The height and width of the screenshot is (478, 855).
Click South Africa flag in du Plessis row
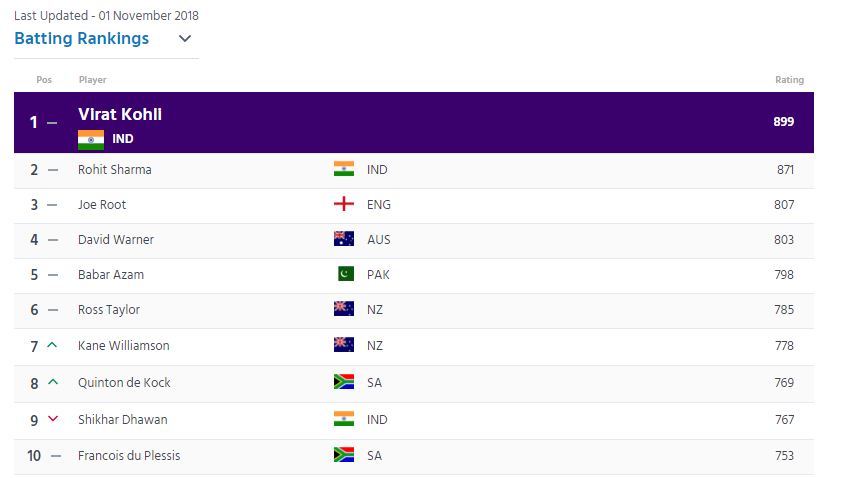pos(344,455)
